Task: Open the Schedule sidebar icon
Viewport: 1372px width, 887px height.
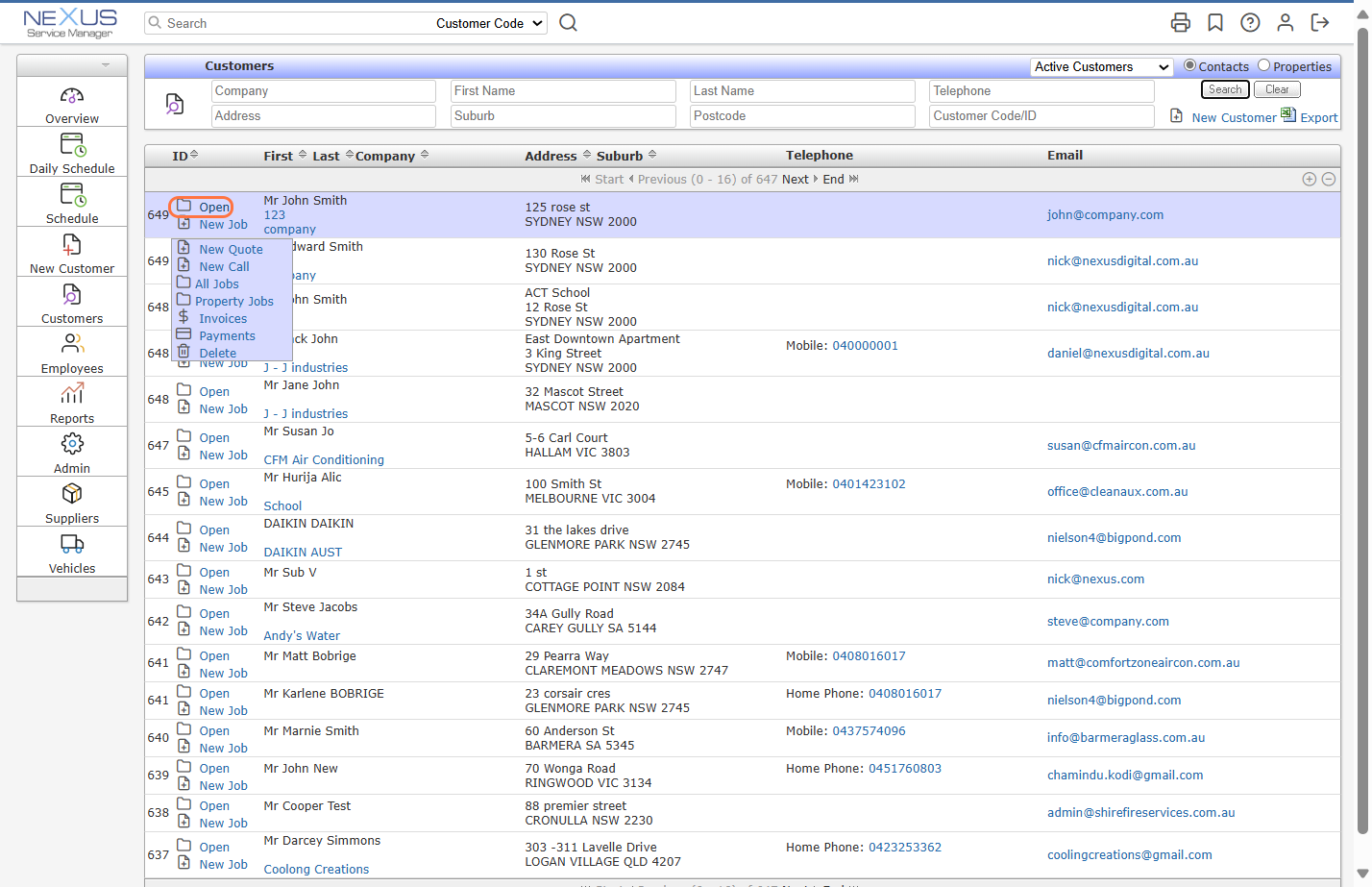Action: click(x=72, y=195)
